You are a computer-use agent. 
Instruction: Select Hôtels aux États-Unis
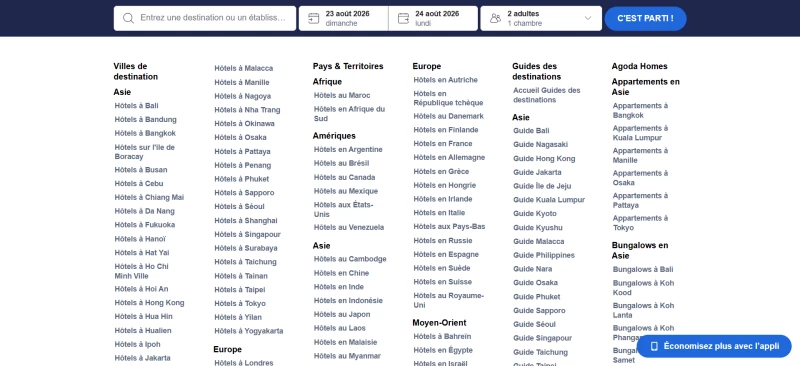(x=343, y=209)
